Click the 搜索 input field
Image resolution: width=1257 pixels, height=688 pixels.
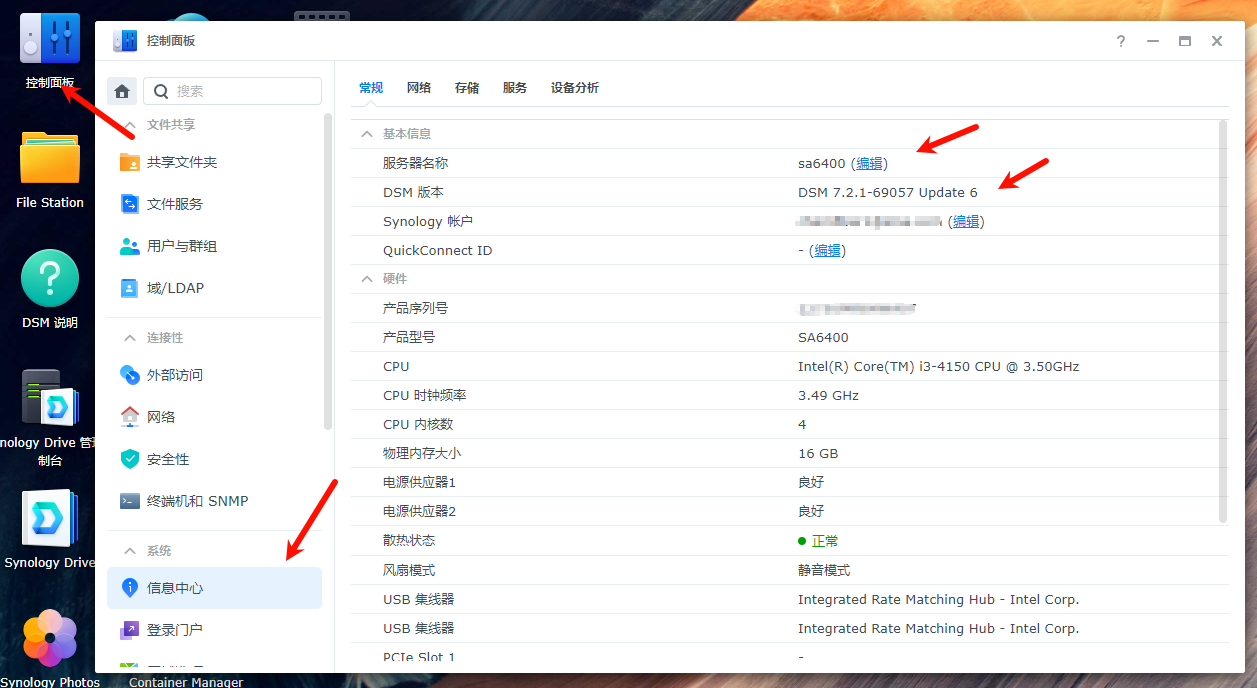(233, 91)
